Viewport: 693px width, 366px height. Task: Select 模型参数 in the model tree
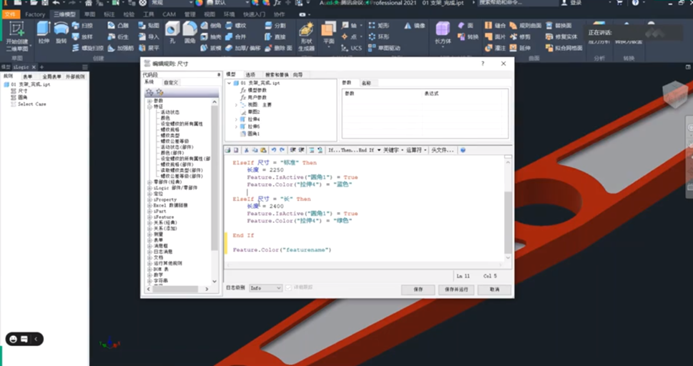[x=256, y=90]
